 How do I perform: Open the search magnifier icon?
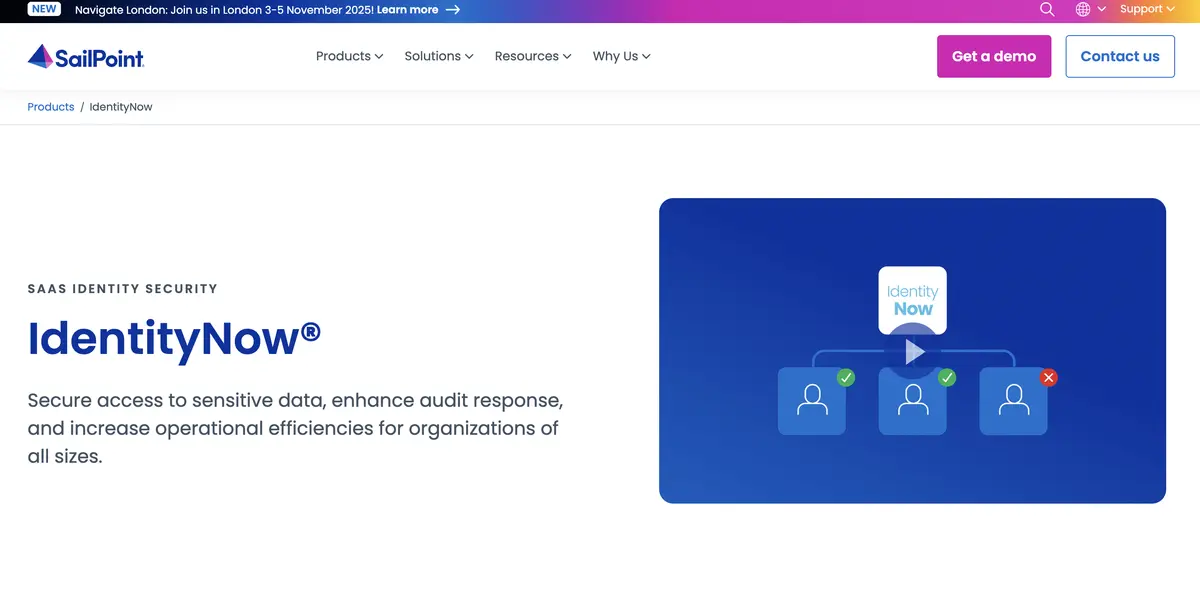pyautogui.click(x=1047, y=9)
